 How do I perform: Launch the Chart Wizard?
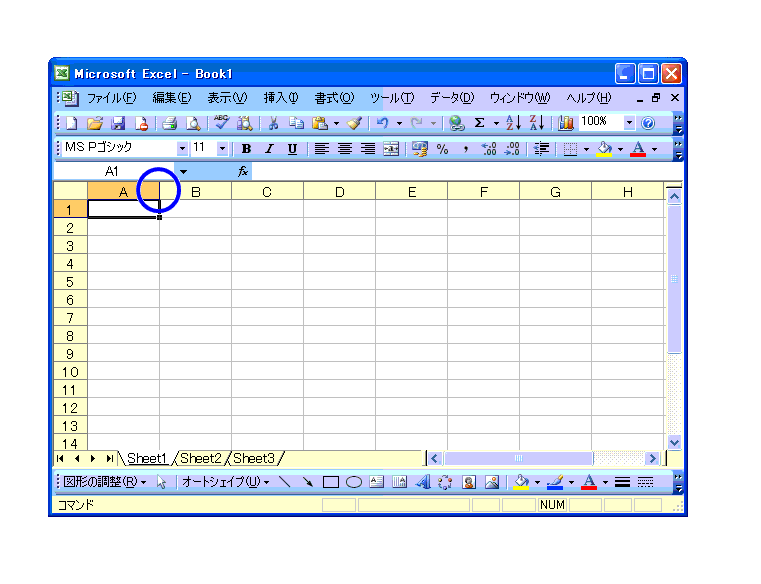pos(565,123)
